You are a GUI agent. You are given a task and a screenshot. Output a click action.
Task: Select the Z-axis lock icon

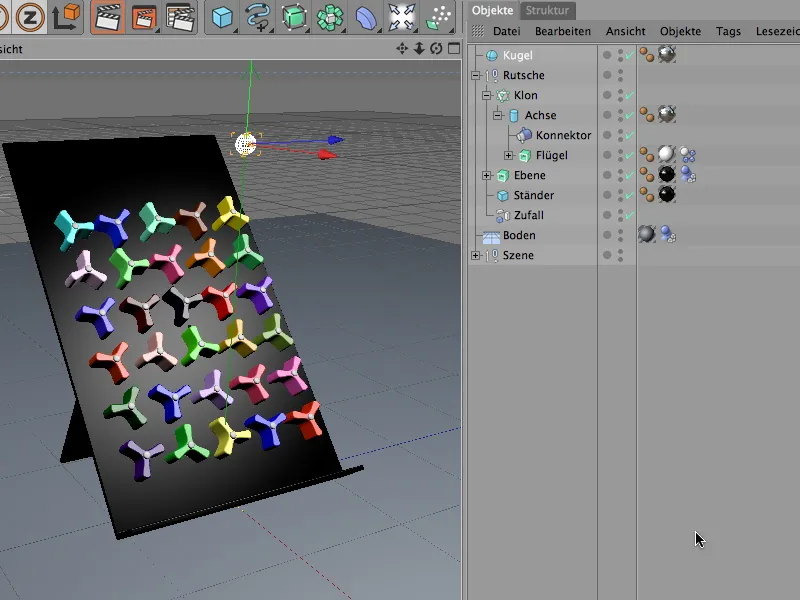coord(28,17)
